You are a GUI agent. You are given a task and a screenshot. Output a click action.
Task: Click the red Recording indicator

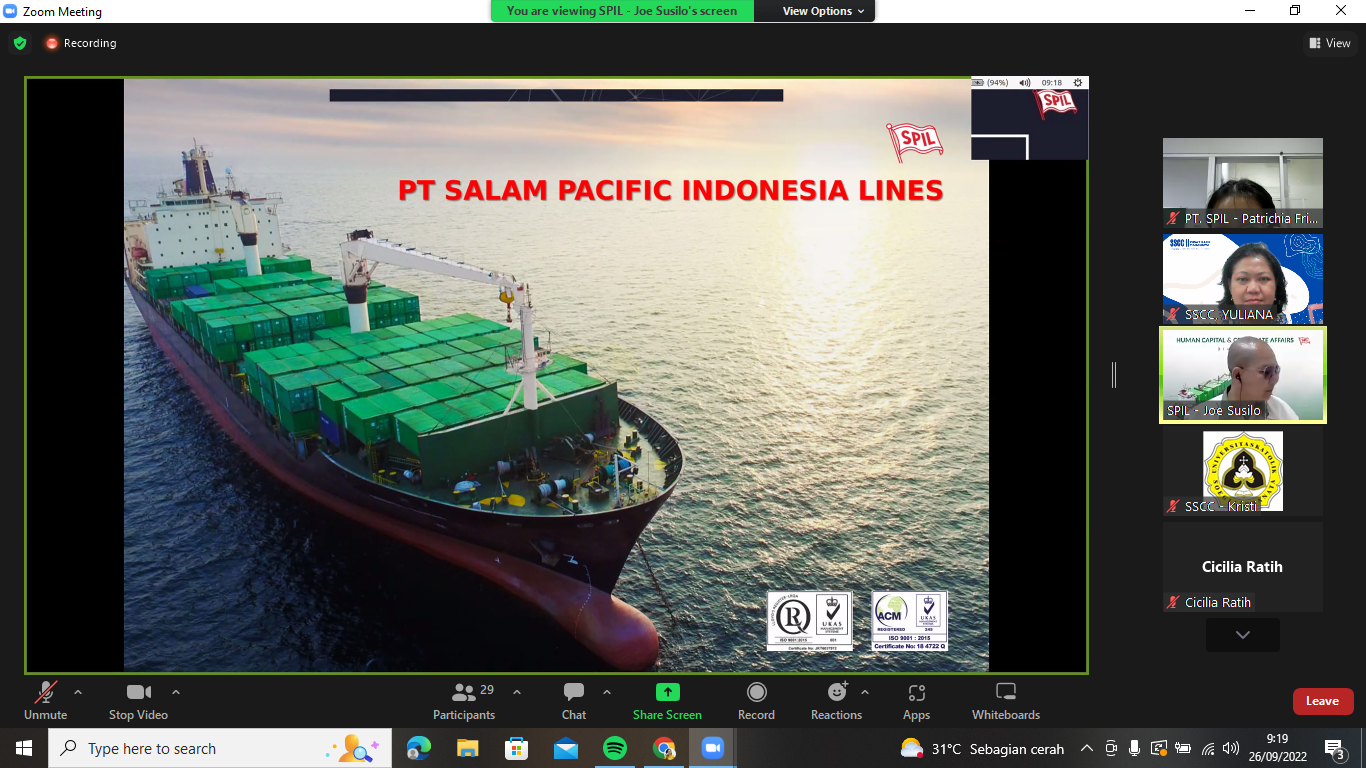(80, 43)
